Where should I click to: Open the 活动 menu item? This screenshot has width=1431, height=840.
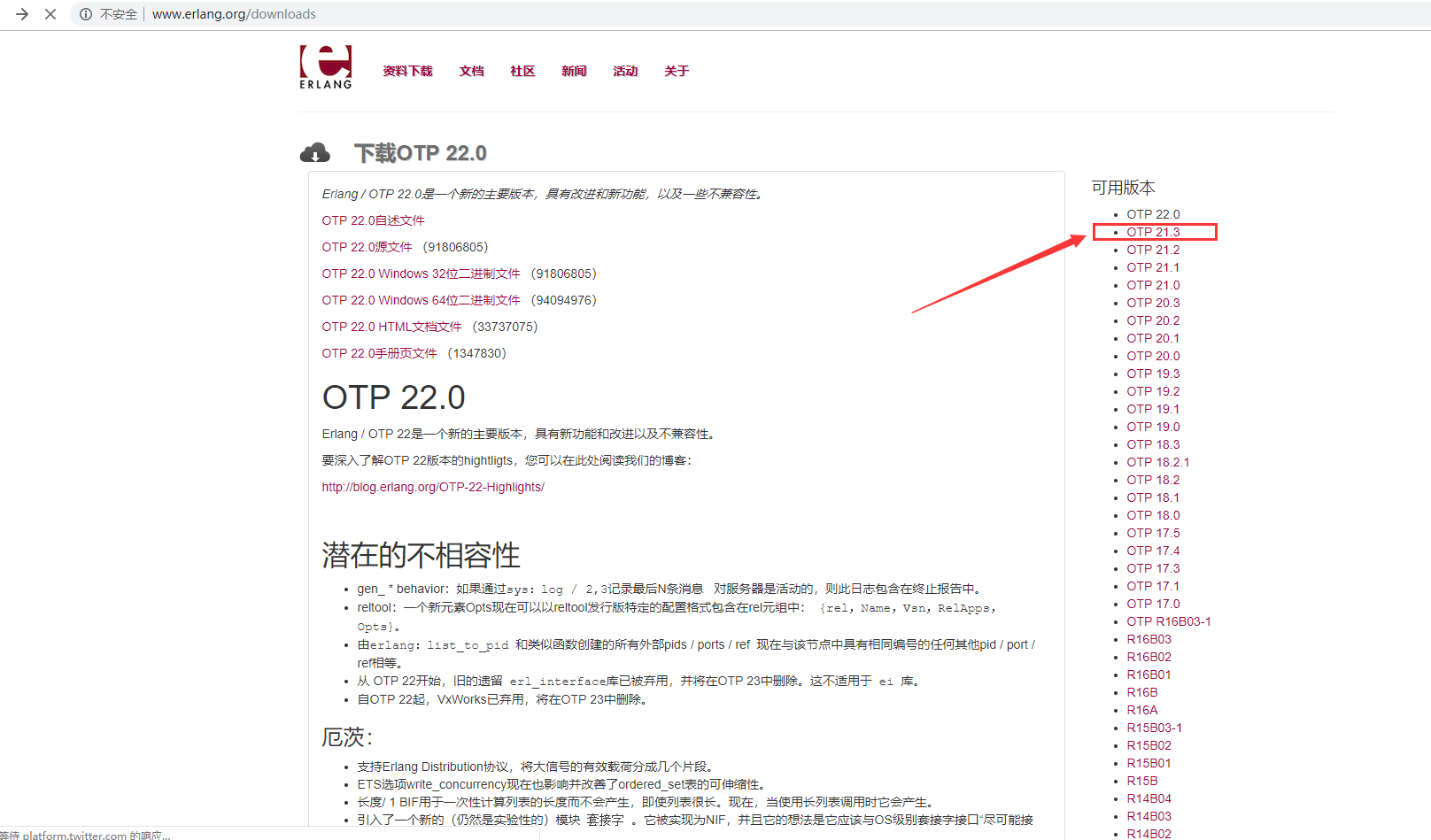(625, 71)
